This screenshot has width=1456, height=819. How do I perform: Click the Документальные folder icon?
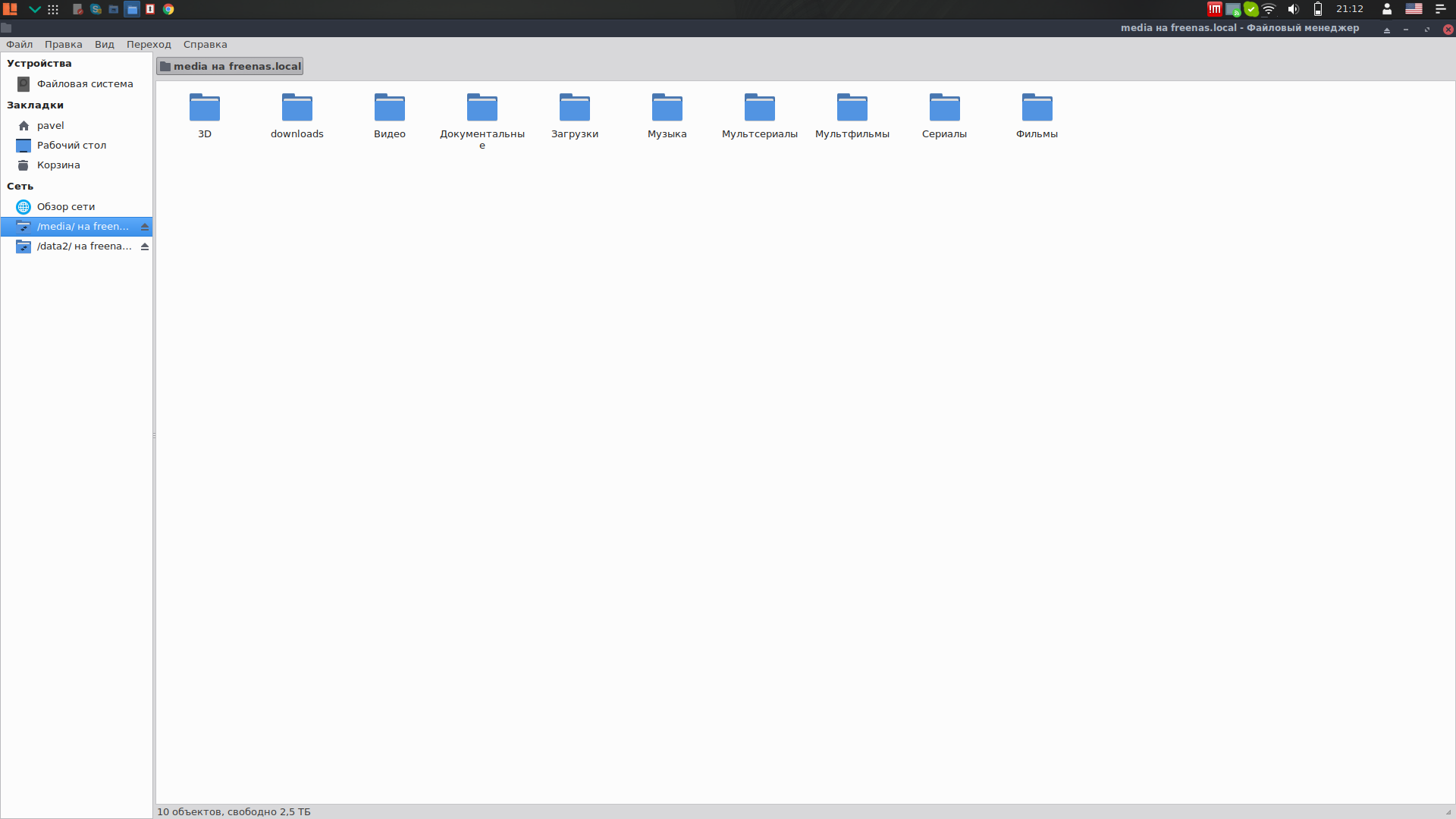482,108
